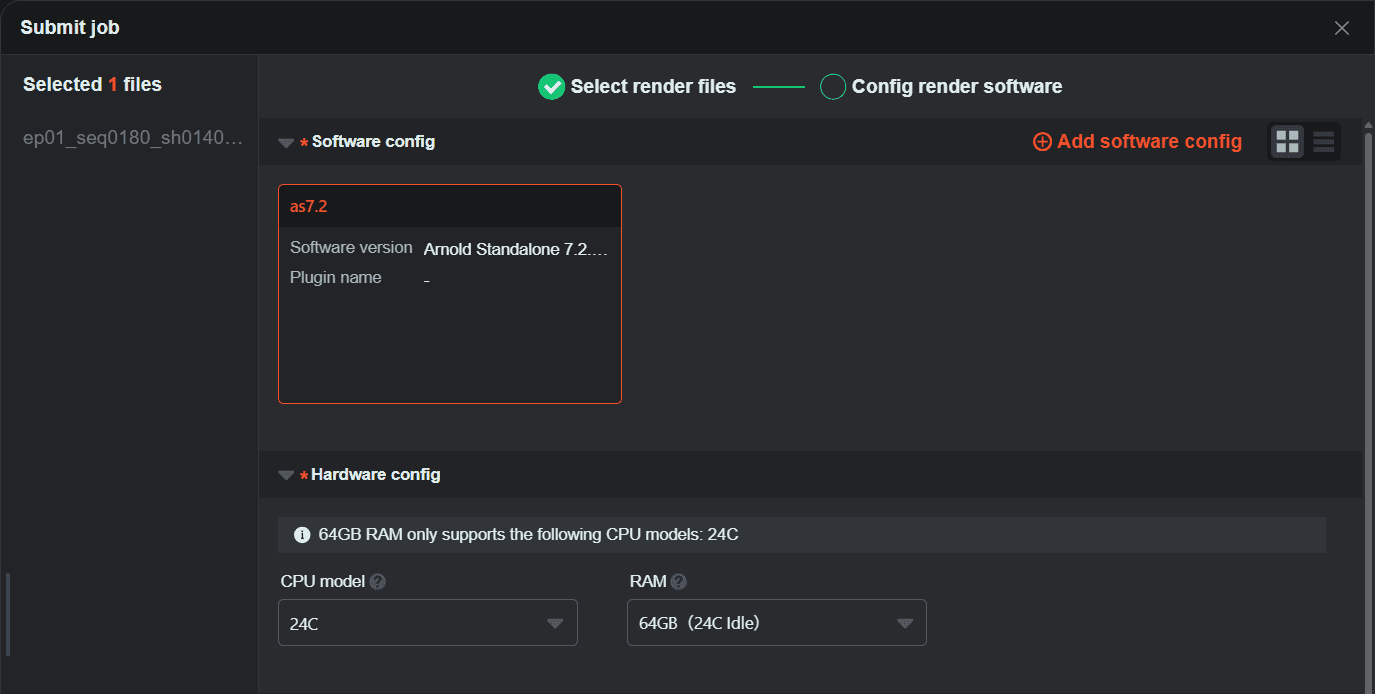Screen dimensions: 1375x694
Task: Switch to grid view of software configs
Action: click(1288, 142)
